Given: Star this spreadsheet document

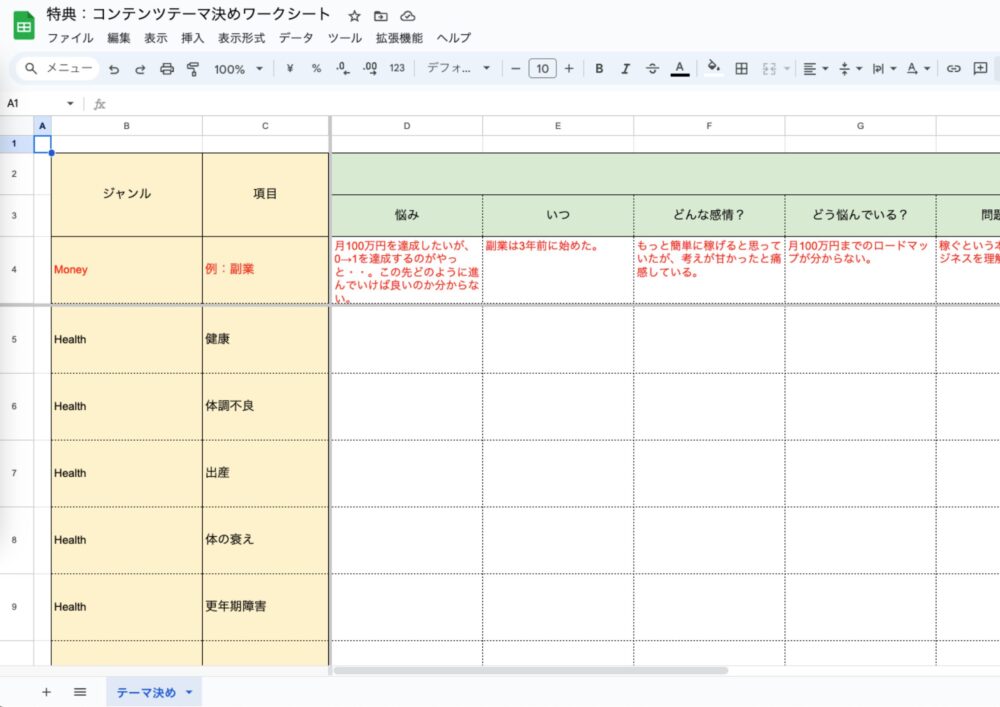Looking at the screenshot, I should [x=354, y=17].
